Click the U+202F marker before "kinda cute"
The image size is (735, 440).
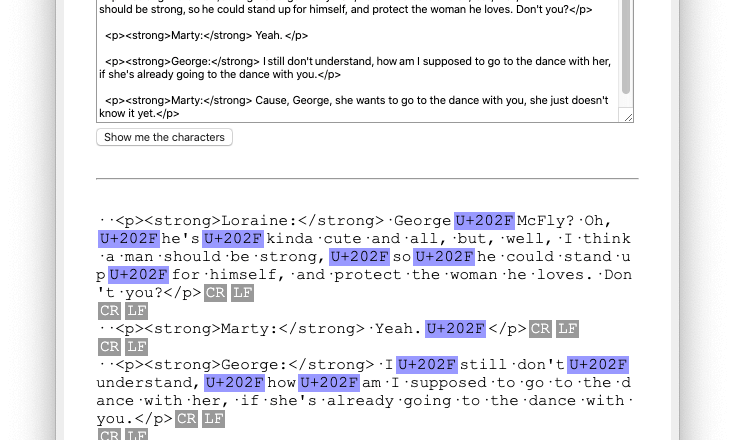[232, 239]
